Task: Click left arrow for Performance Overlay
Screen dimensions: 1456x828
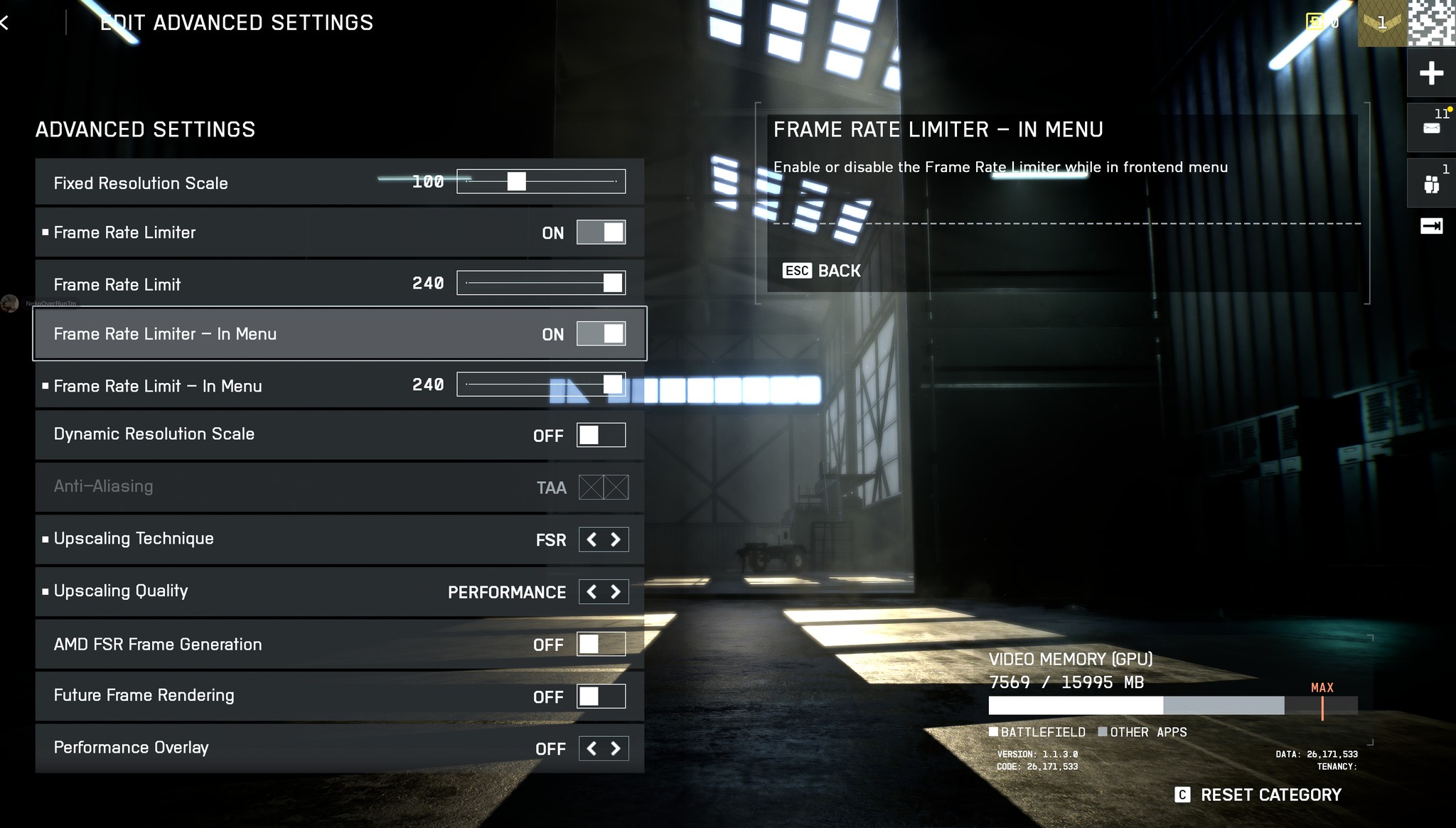Action: click(x=591, y=748)
